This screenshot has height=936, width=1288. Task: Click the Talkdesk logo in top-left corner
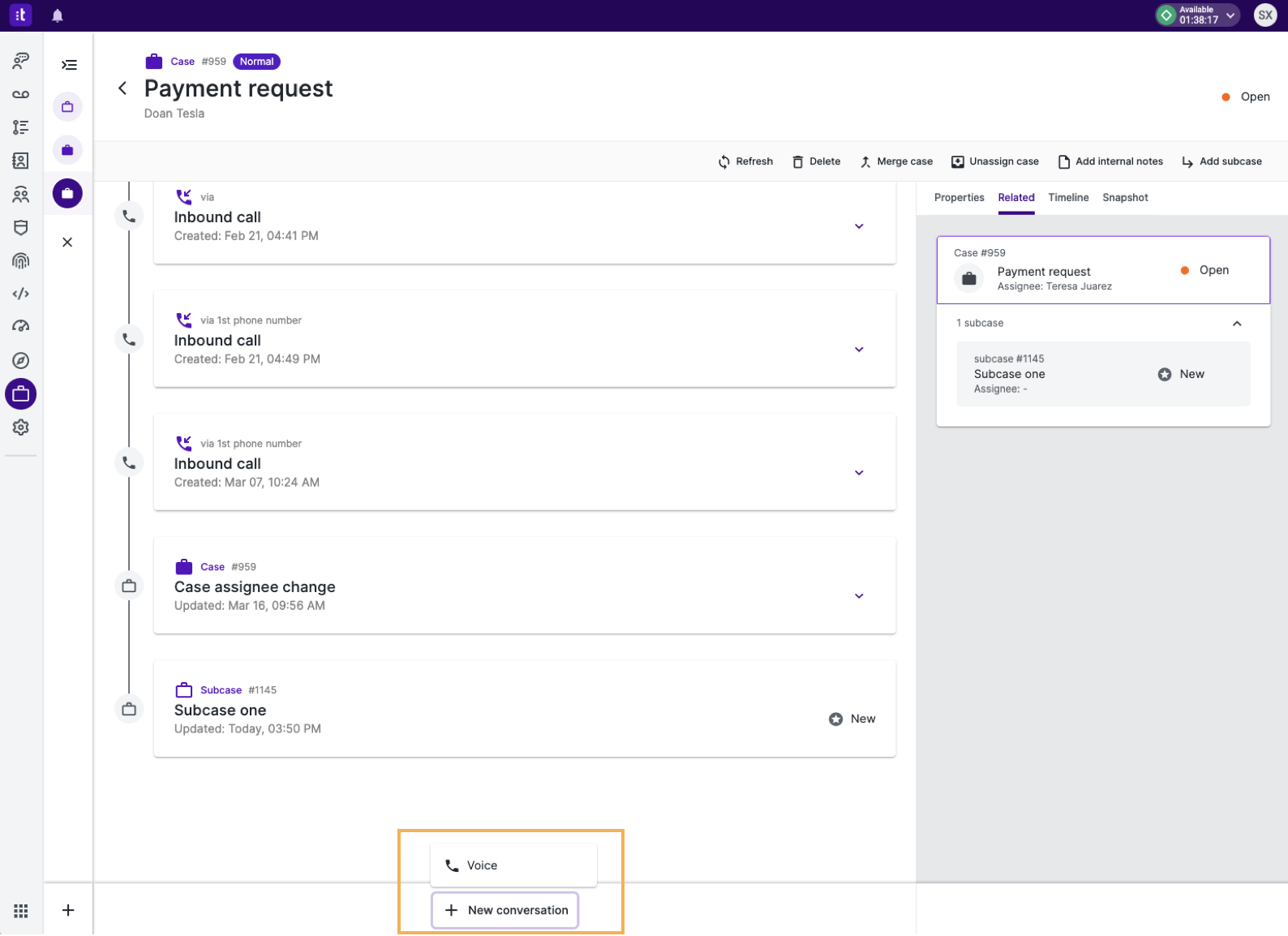click(x=20, y=15)
